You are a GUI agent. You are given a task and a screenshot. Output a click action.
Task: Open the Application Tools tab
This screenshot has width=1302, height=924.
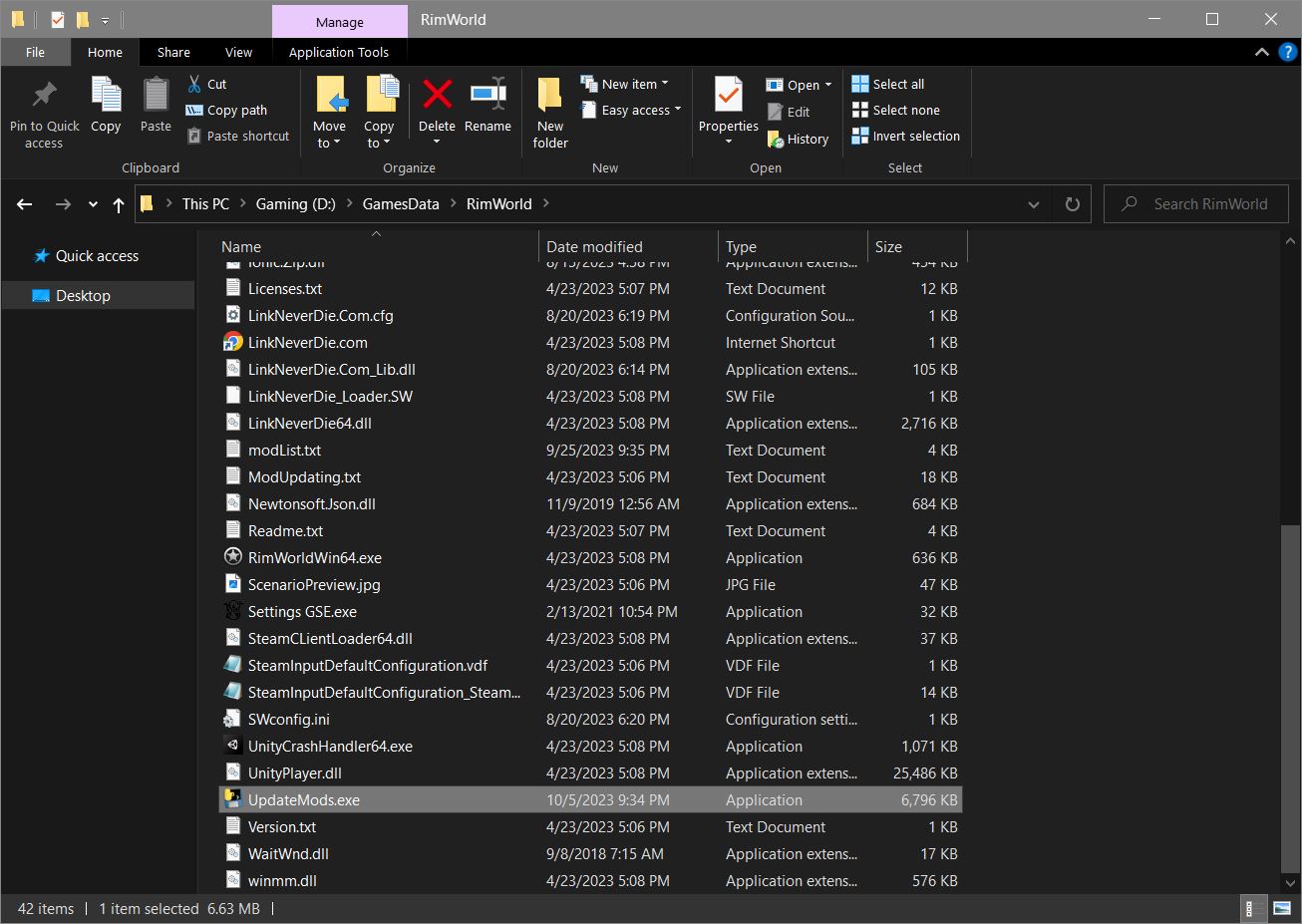[339, 51]
